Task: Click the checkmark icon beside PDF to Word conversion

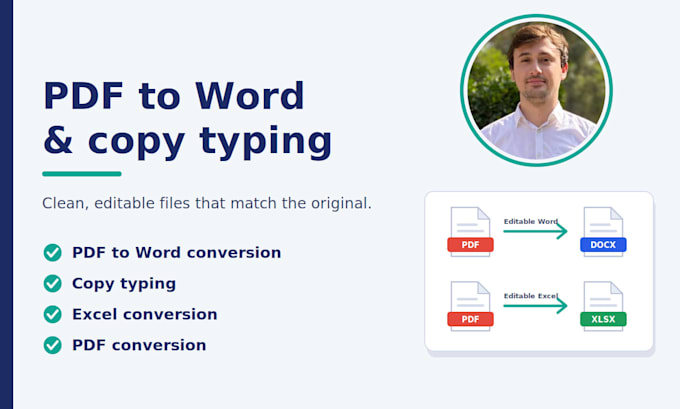Action: click(x=52, y=252)
